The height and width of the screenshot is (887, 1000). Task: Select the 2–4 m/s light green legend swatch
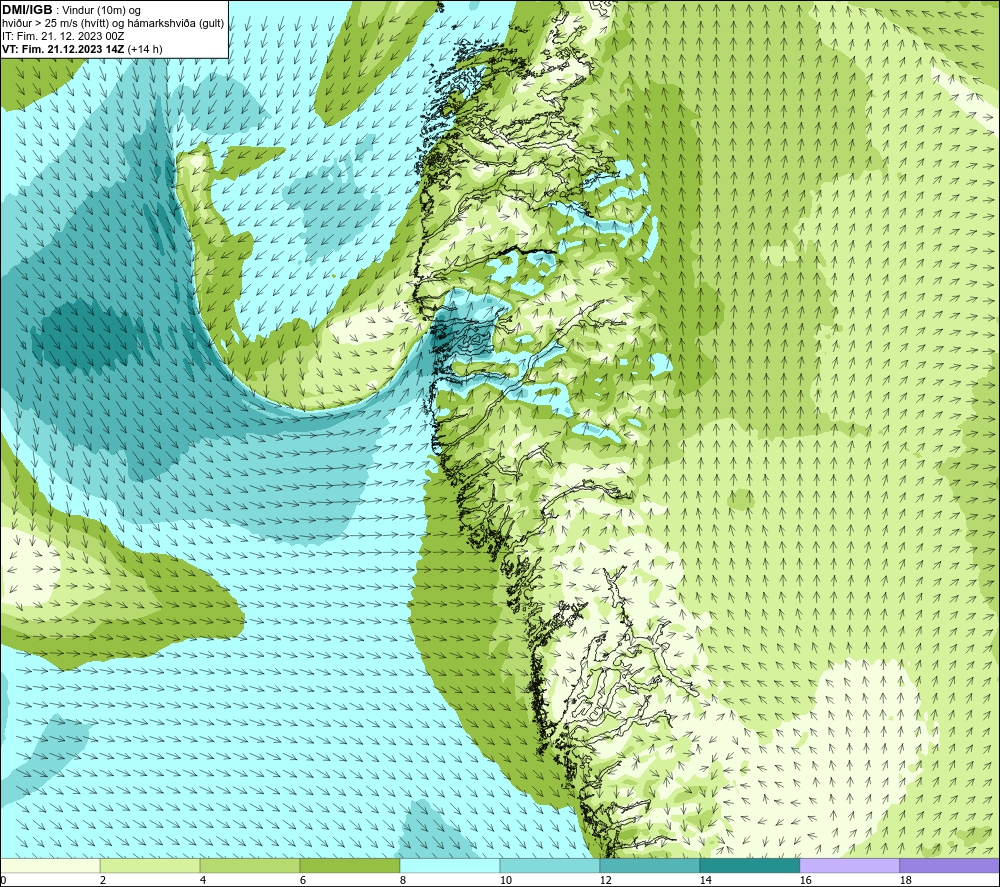tap(150, 865)
